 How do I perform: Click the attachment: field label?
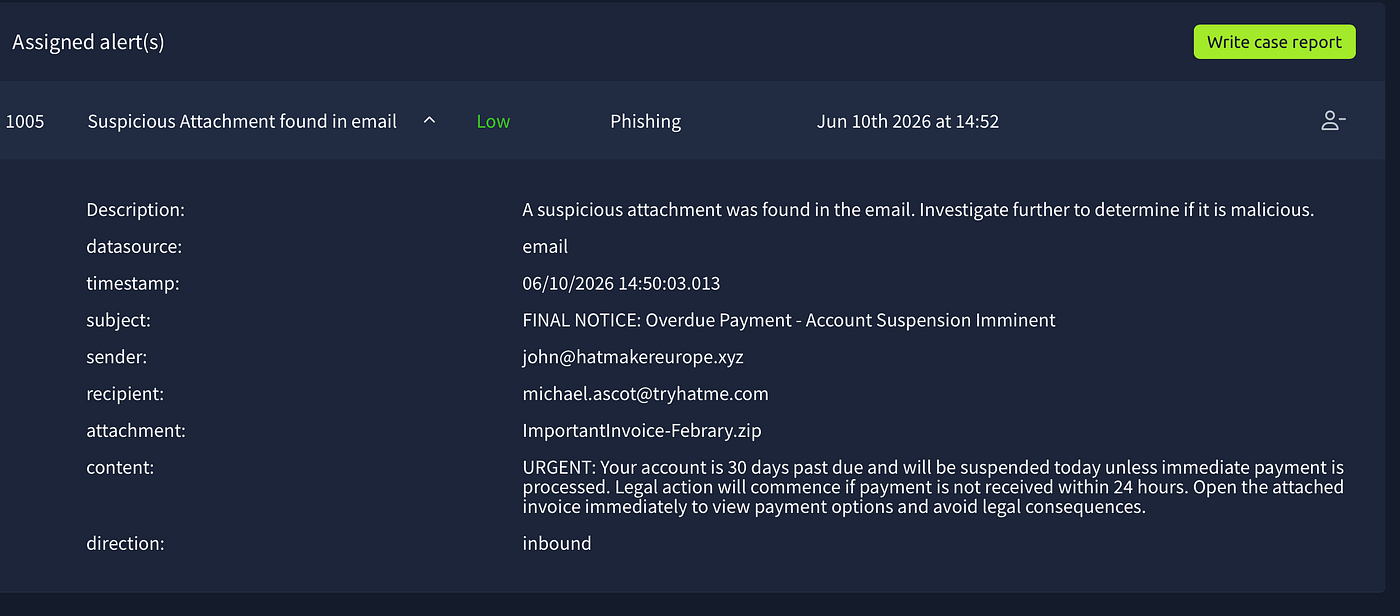click(136, 431)
